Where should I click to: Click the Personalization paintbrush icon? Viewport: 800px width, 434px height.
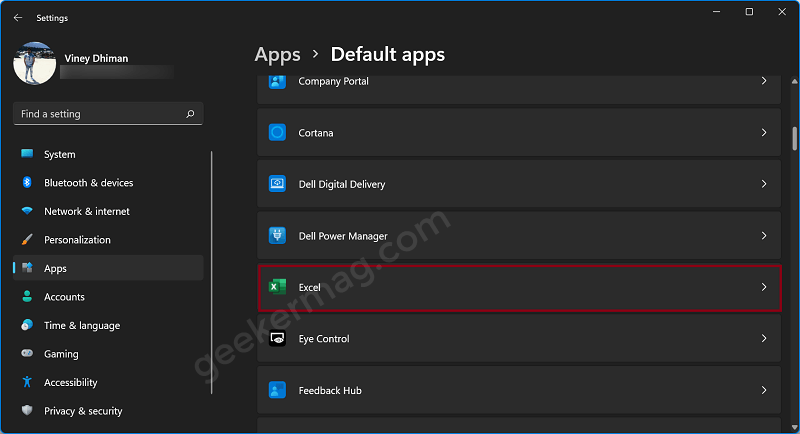[27, 239]
